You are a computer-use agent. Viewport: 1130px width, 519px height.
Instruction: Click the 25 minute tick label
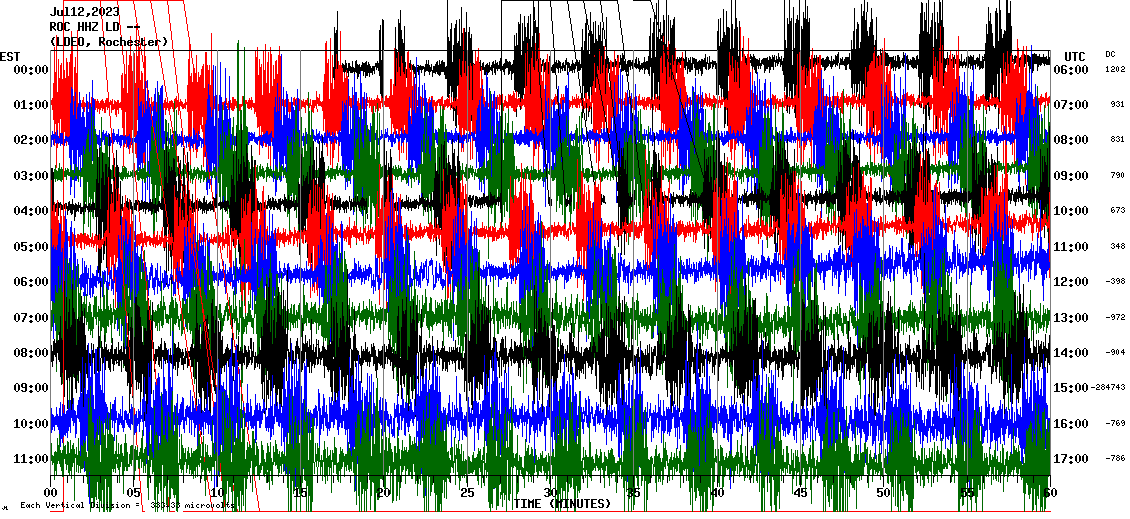pos(467,493)
